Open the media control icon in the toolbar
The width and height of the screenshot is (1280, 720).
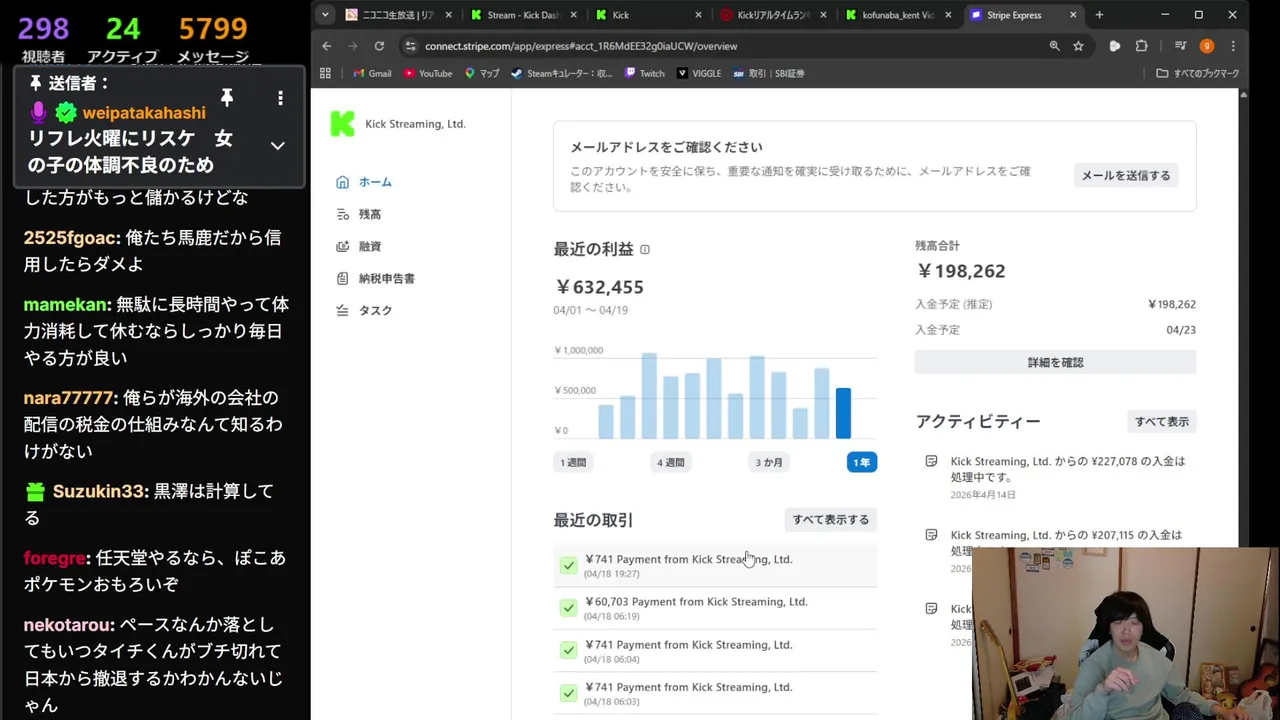click(1180, 46)
